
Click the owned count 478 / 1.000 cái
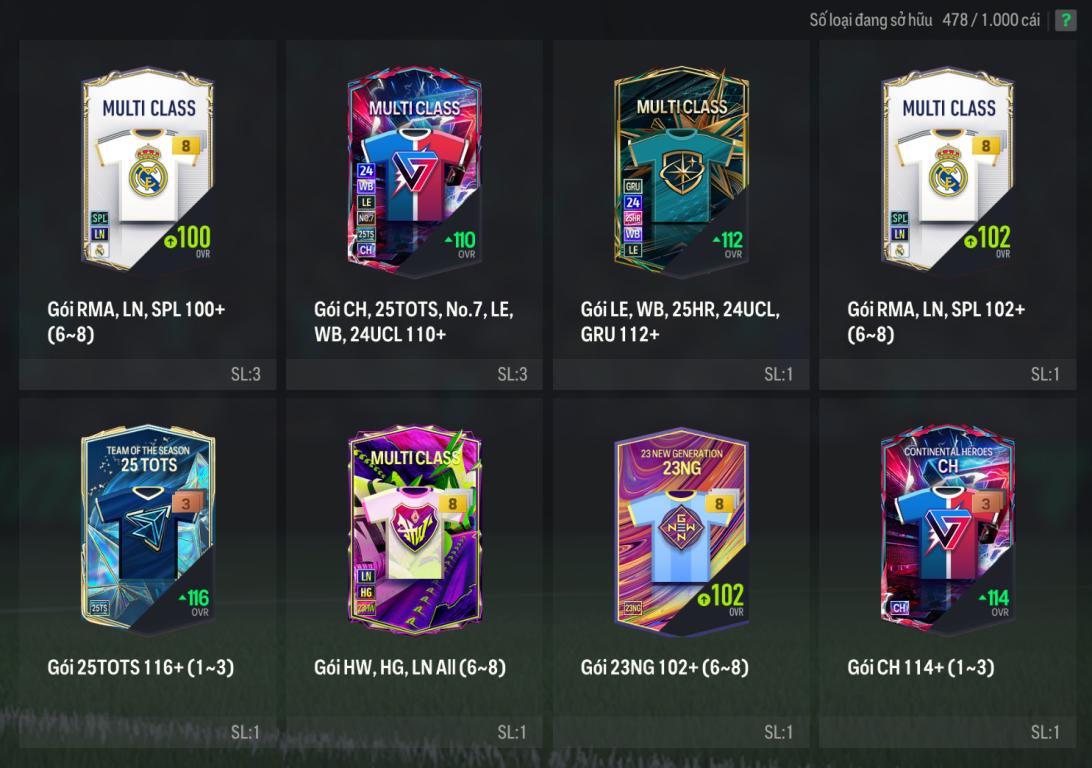(x=990, y=20)
